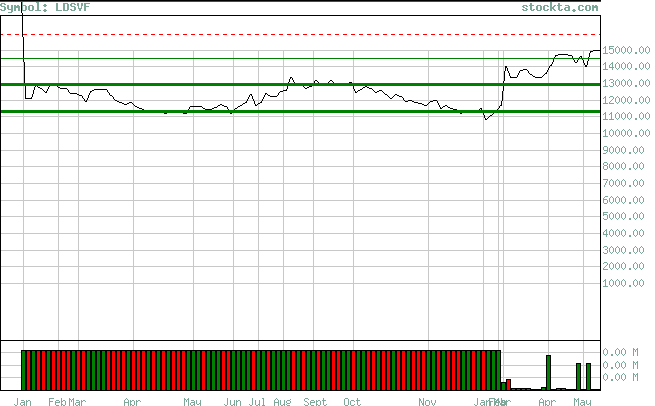Click the 5000.00 price axis label
Screen dimensions: 655x406
623,216
